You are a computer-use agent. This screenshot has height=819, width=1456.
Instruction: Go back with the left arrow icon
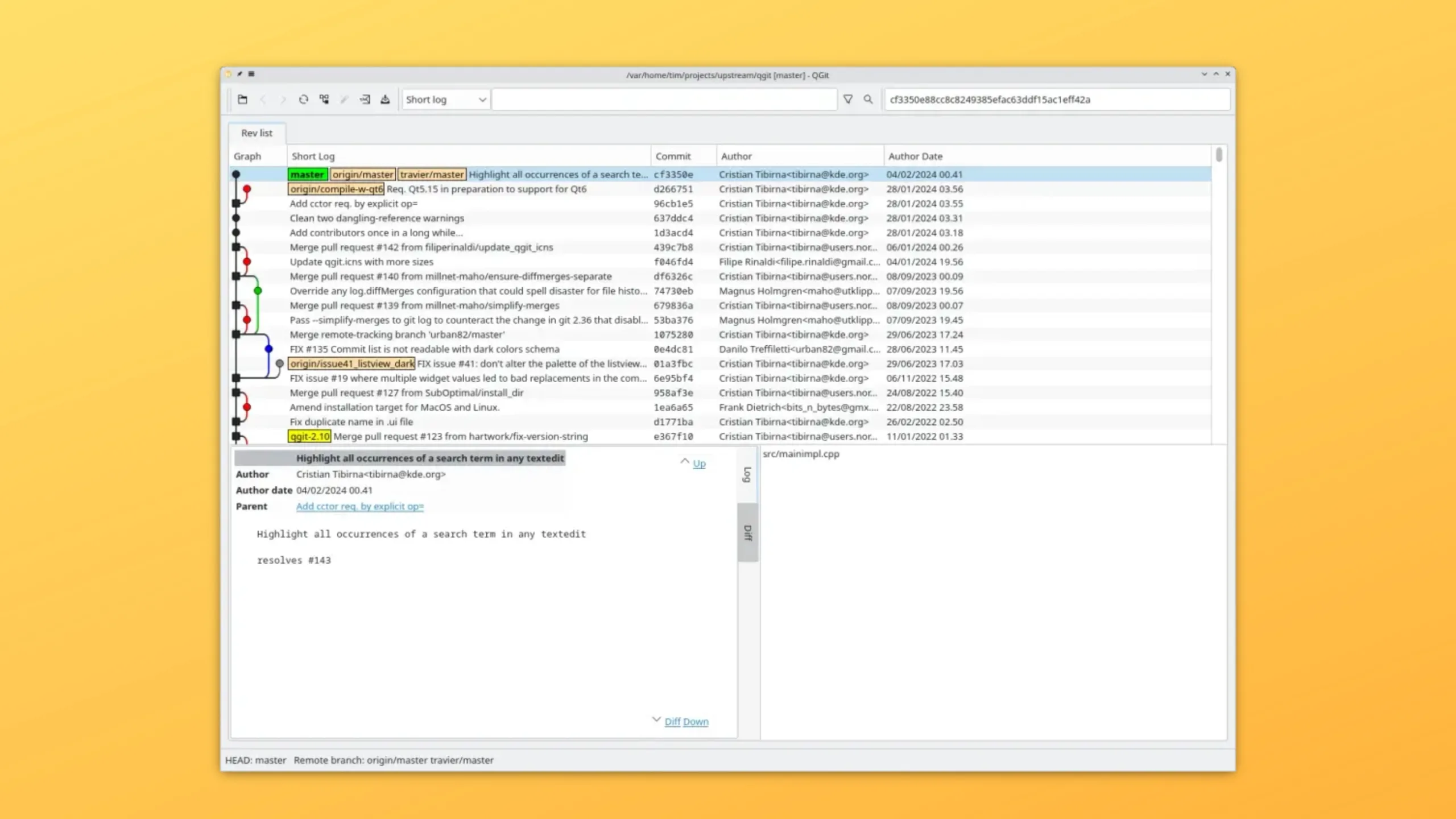pyautogui.click(x=263, y=99)
